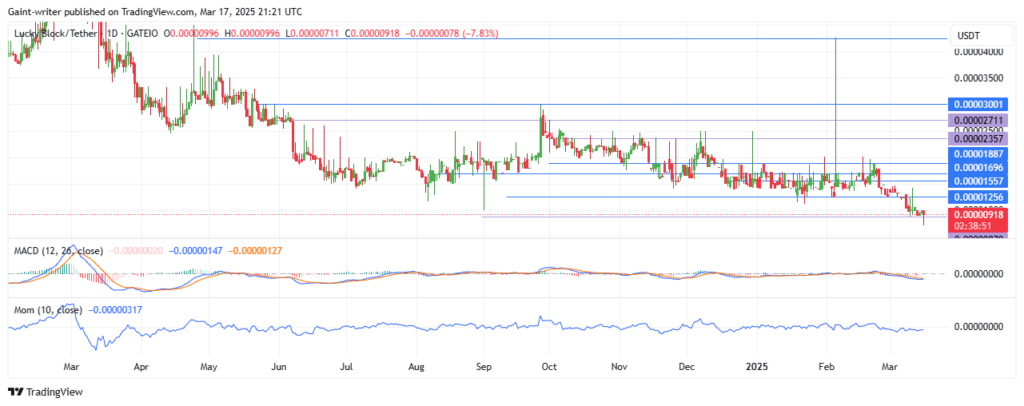Click the May label on time axis
This screenshot has height=406, width=1024.
coord(208,367)
